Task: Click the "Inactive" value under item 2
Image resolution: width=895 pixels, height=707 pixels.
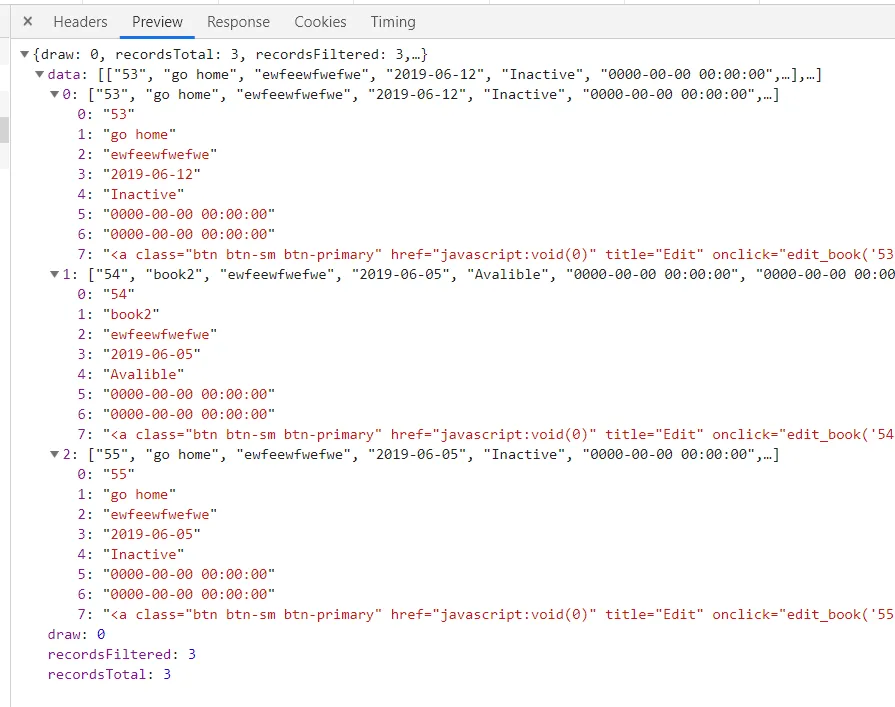Action: 143,555
